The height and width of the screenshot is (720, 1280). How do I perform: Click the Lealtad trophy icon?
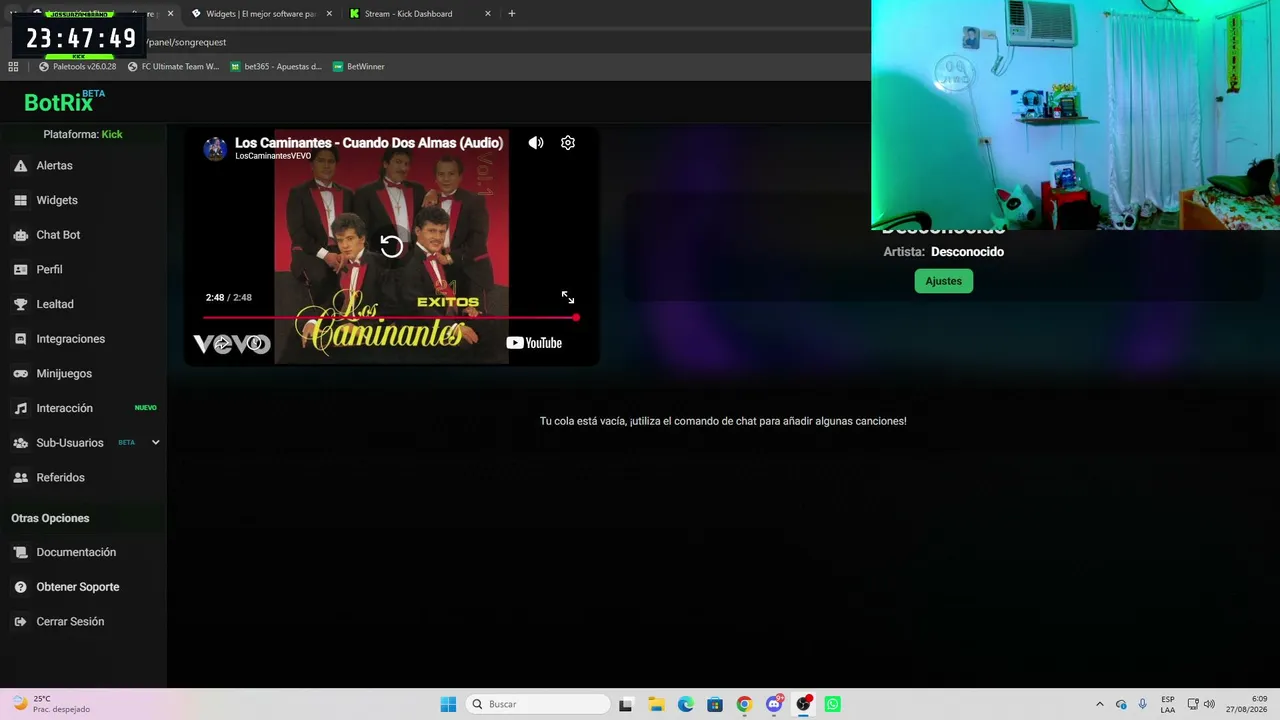click(20, 304)
